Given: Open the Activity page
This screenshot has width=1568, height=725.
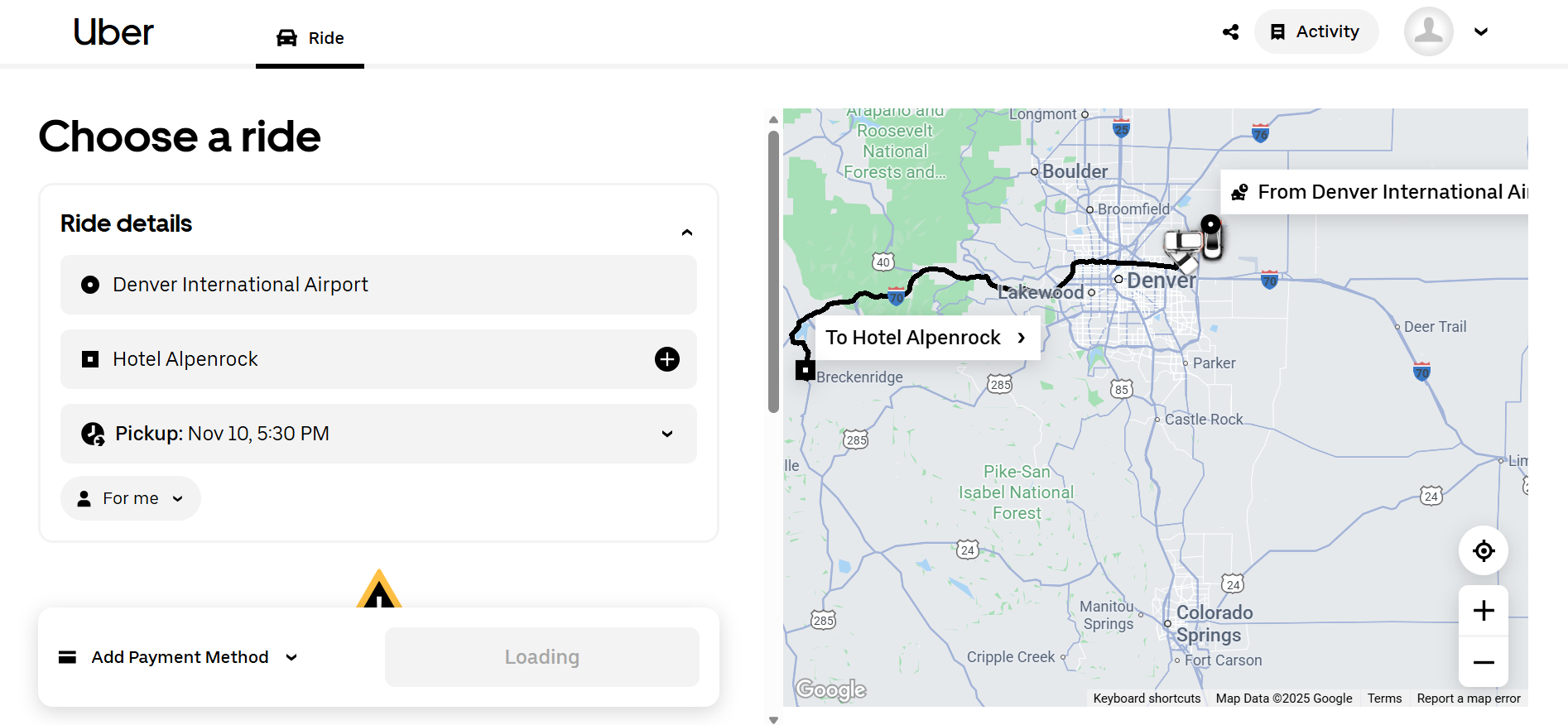Looking at the screenshot, I should 1316,32.
